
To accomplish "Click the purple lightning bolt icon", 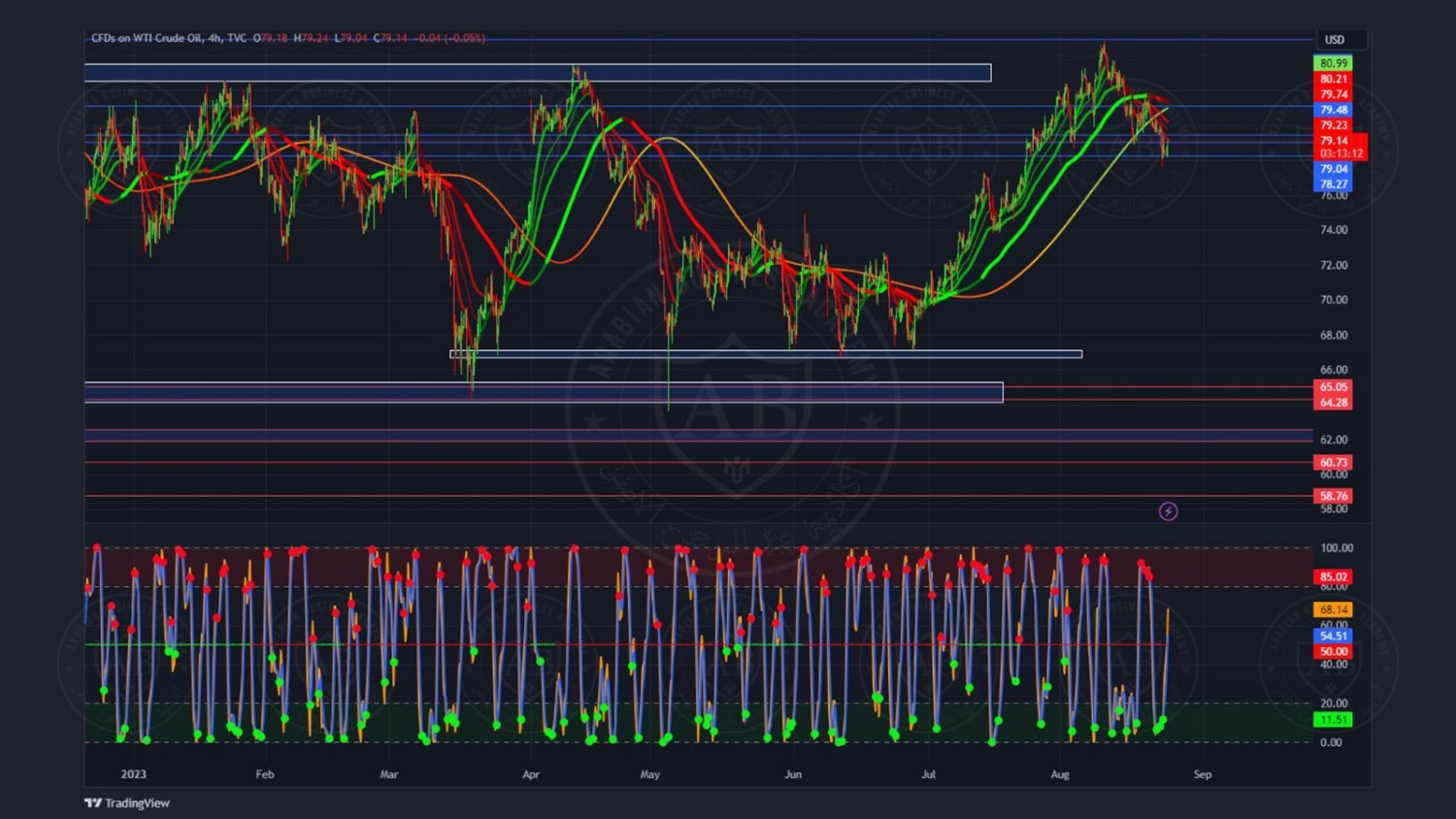I will pyautogui.click(x=1168, y=511).
